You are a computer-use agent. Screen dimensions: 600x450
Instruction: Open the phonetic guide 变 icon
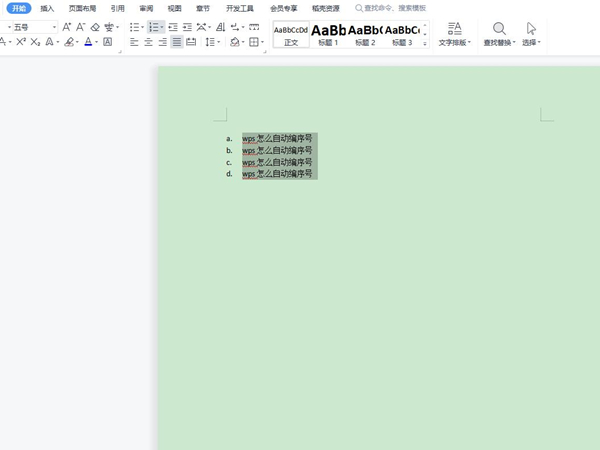point(109,27)
